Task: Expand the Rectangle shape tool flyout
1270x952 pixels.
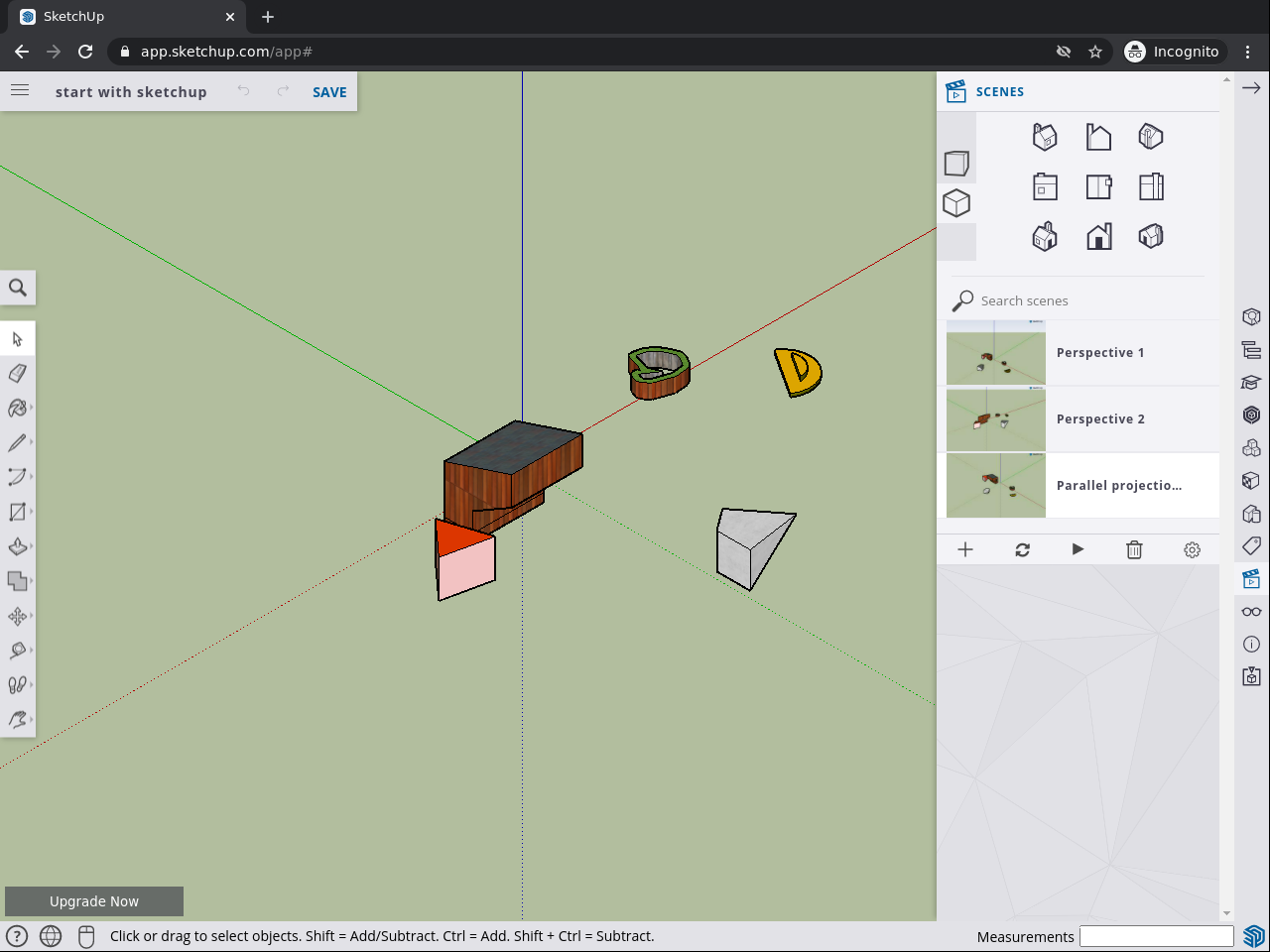Action: point(32,512)
